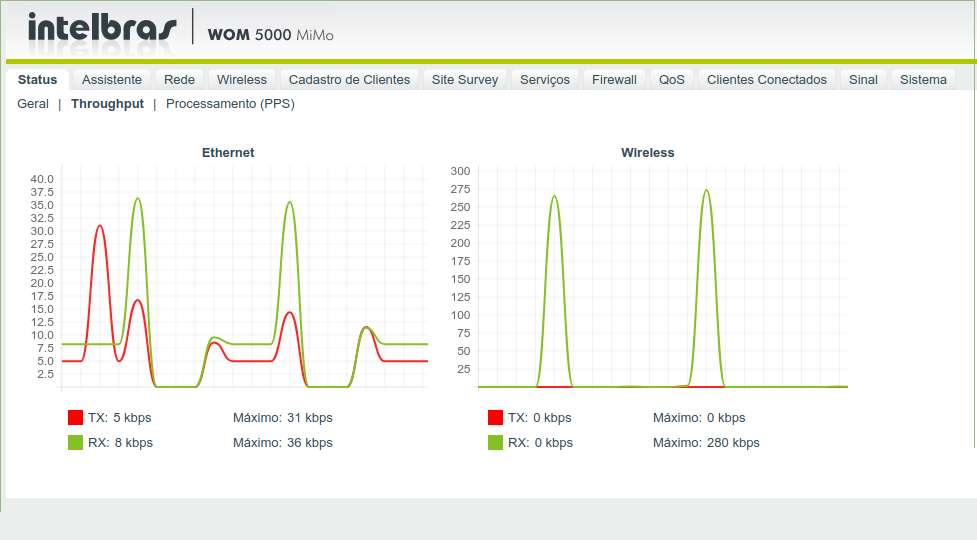Click Wireless TX red color swatch
977x540 pixels.
(495, 417)
